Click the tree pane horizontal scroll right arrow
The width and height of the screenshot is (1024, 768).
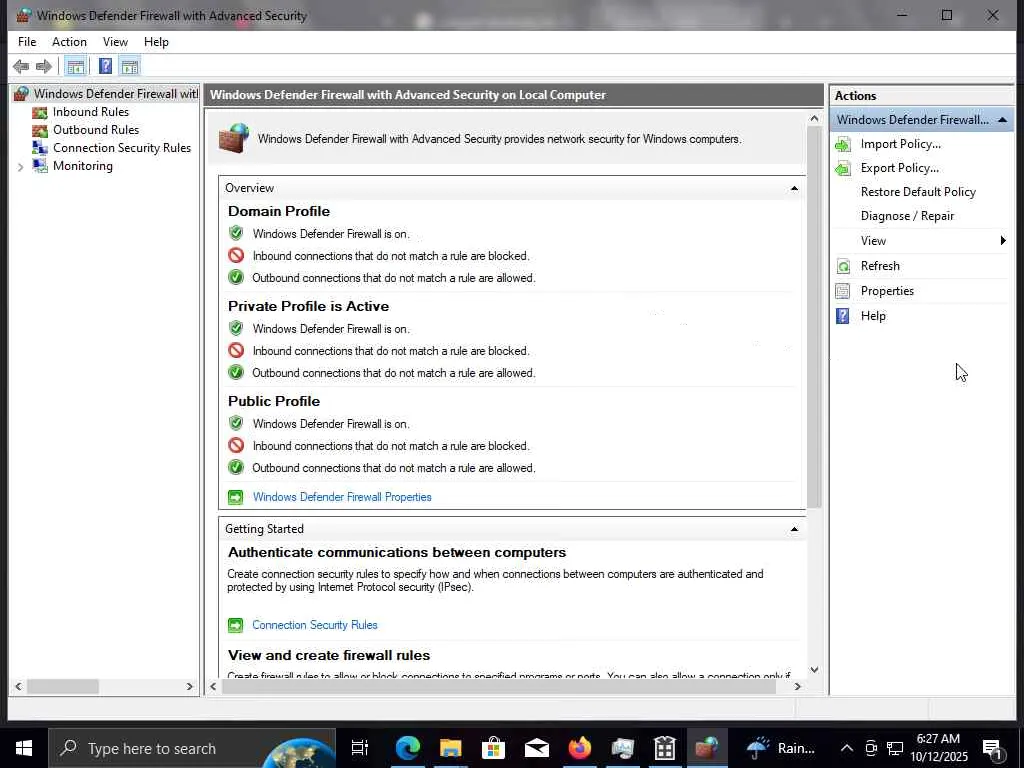(189, 686)
